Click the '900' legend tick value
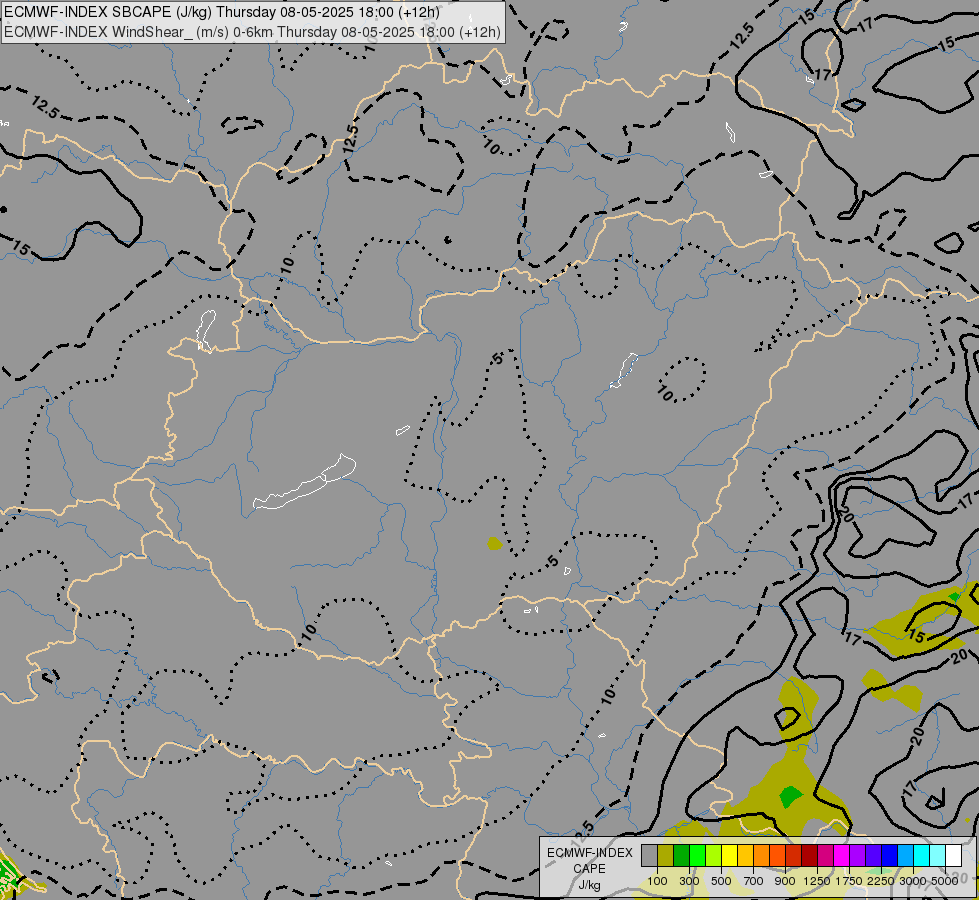This screenshot has width=979, height=900. point(785,881)
